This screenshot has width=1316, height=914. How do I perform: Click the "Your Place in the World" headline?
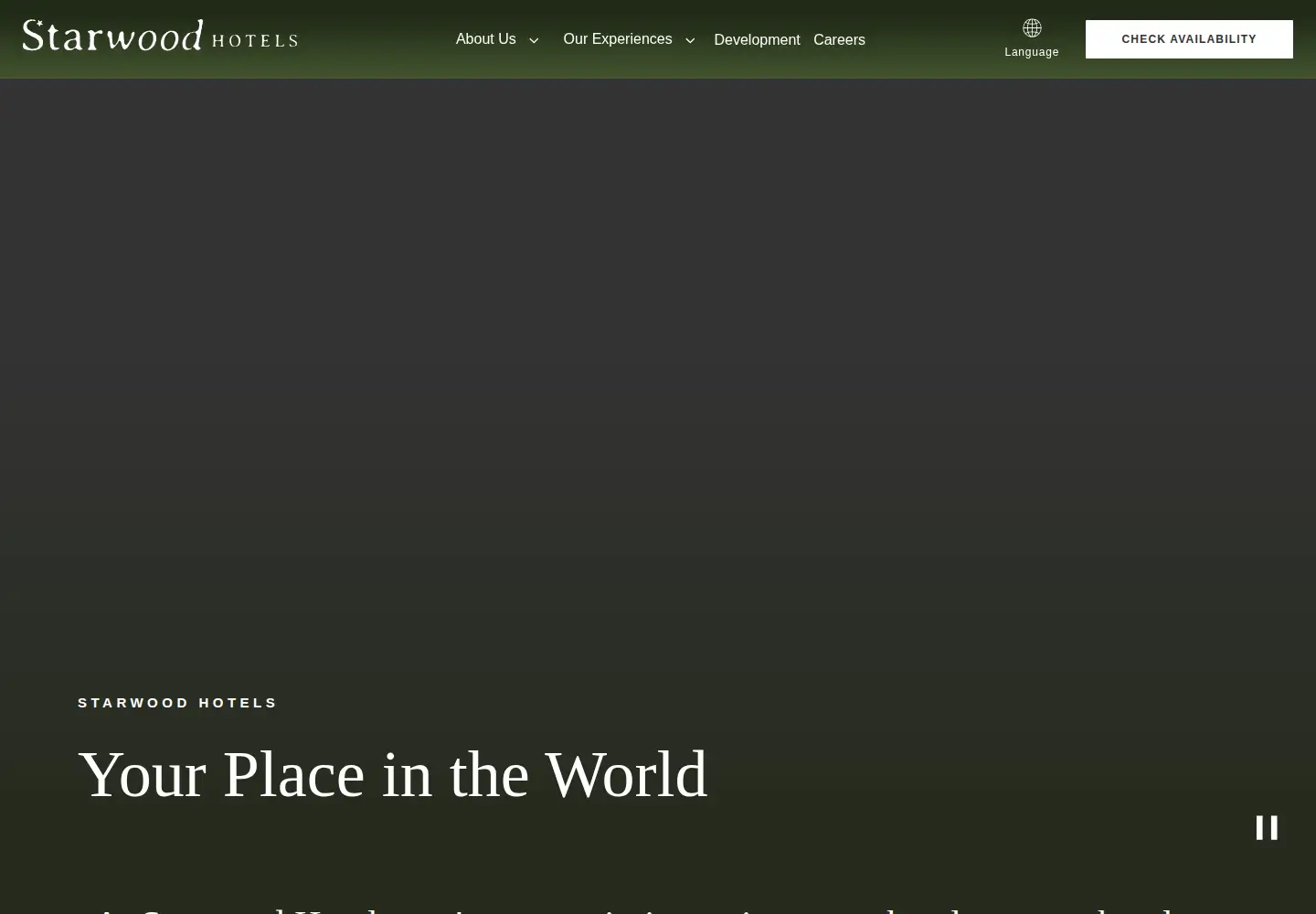(393, 775)
